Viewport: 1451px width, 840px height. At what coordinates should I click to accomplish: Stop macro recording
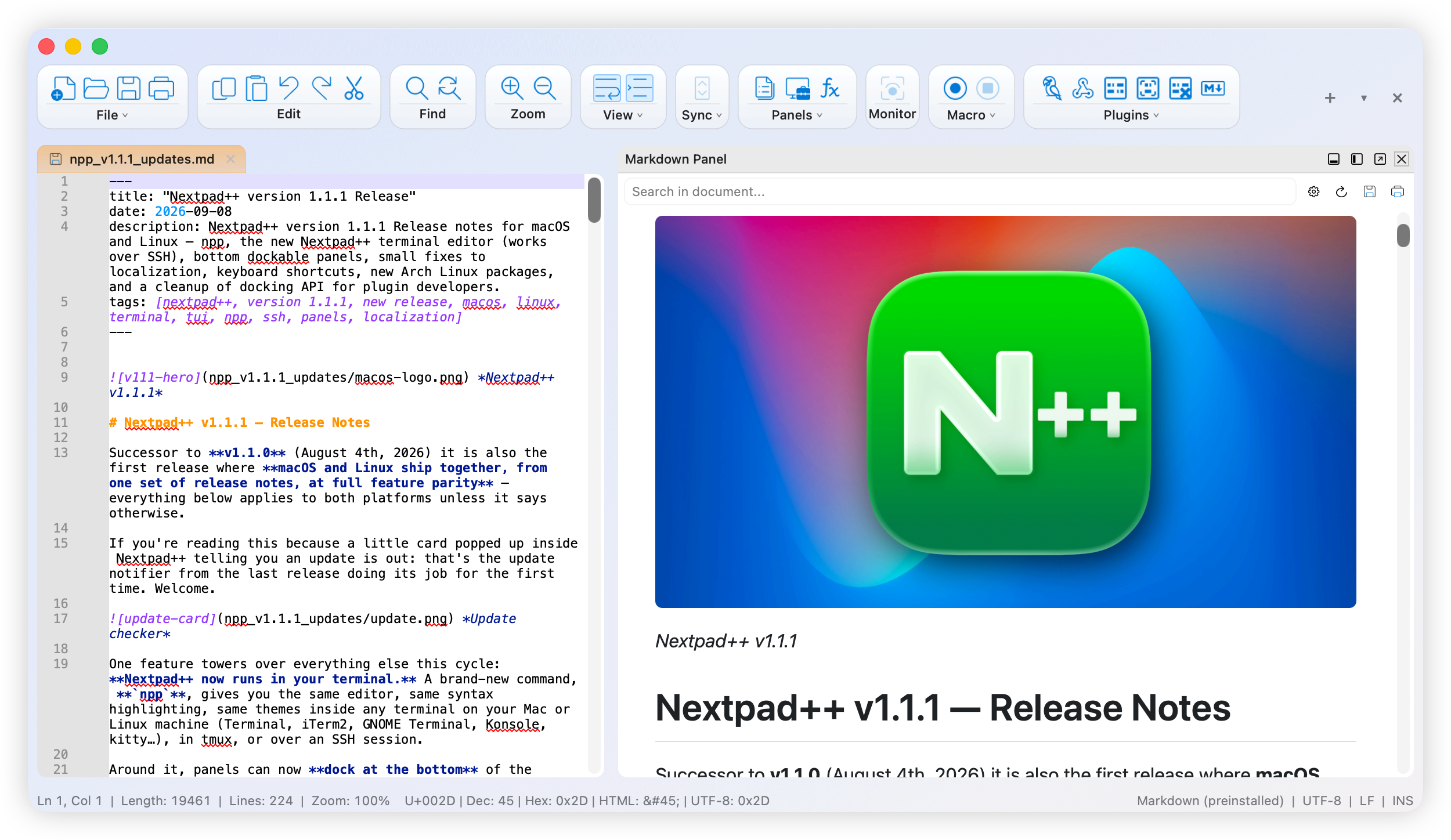pos(988,89)
